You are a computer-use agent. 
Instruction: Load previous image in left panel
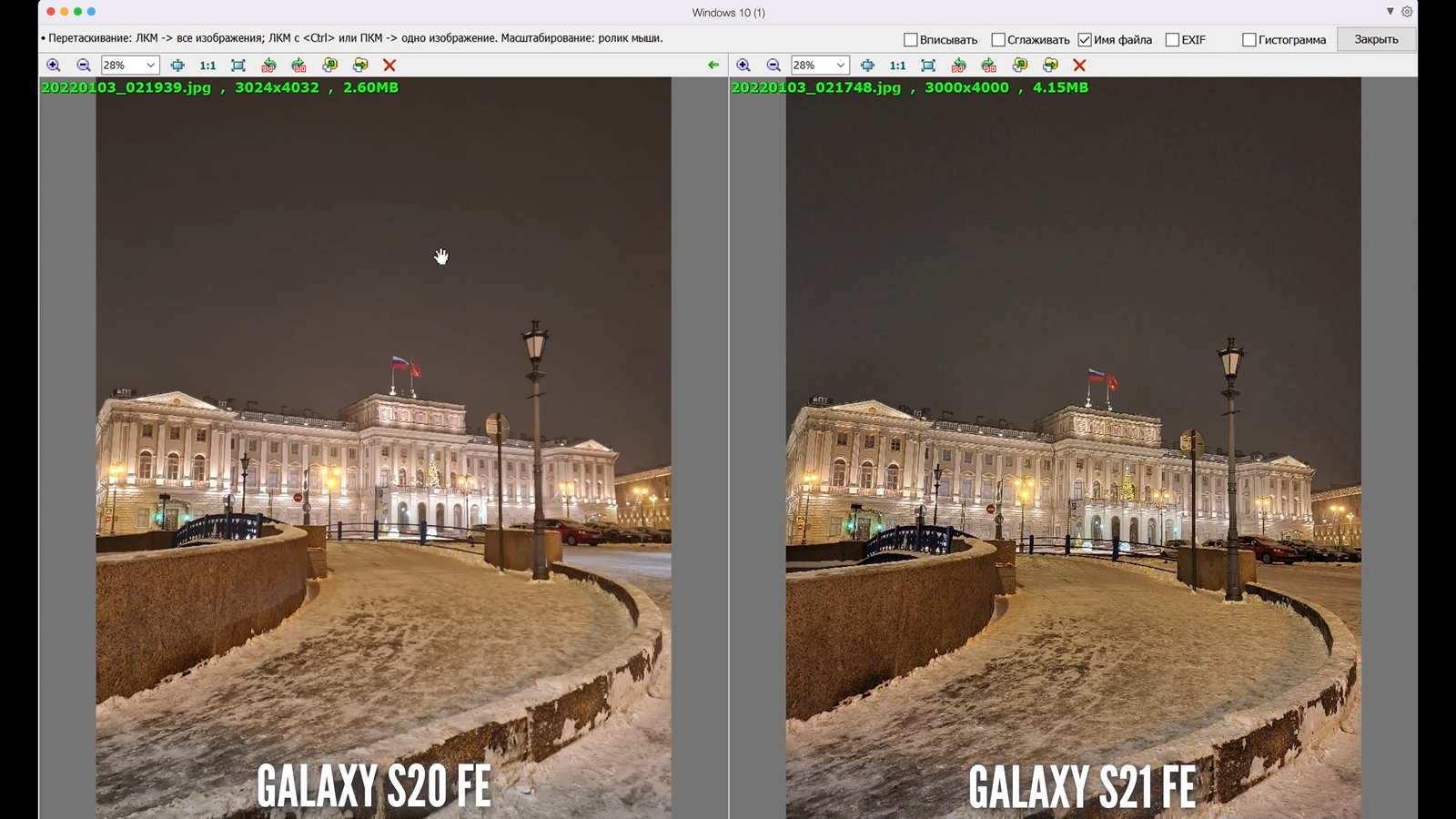(x=329, y=66)
